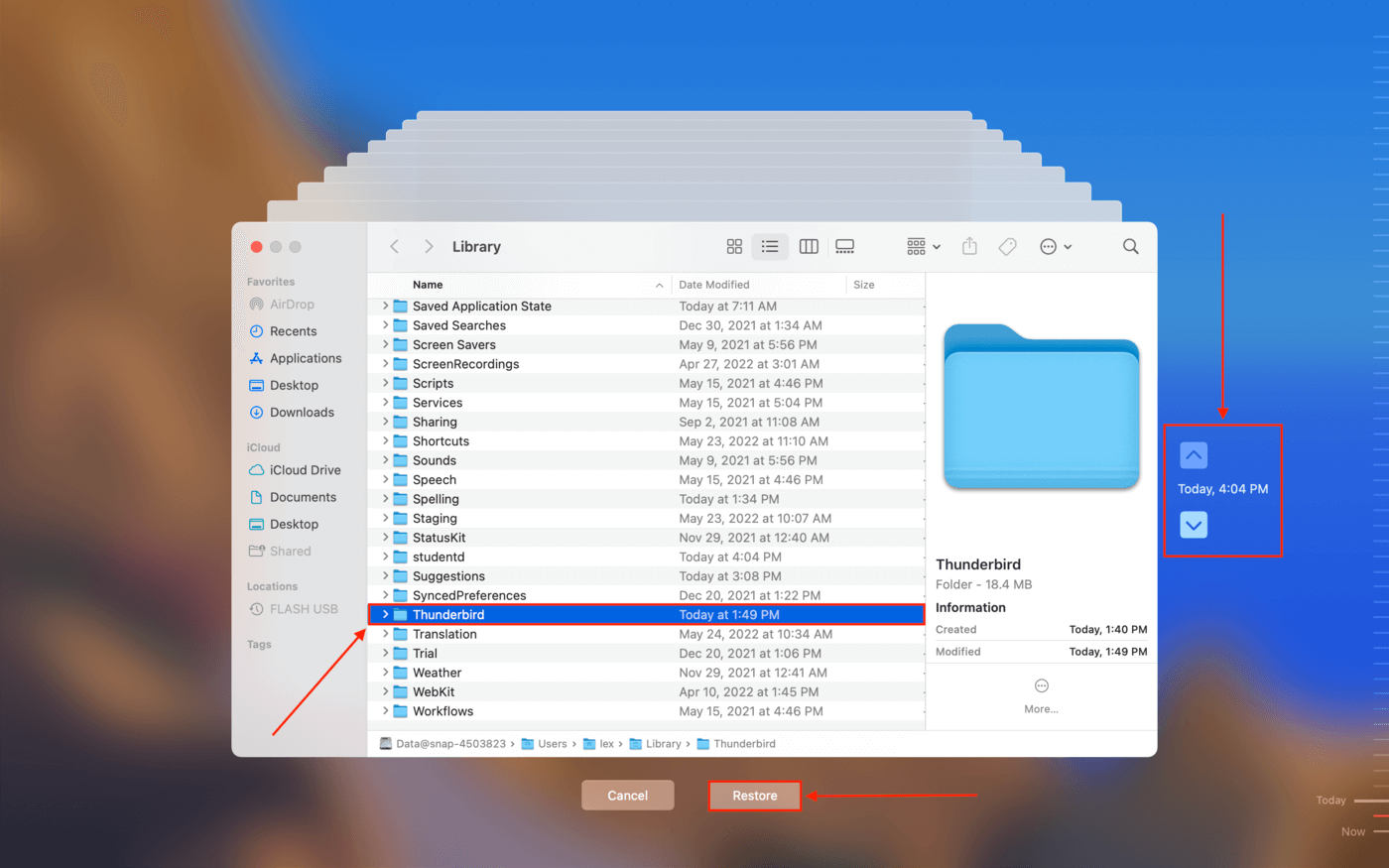Switch to gallery view
The width and height of the screenshot is (1389, 868).
845,247
